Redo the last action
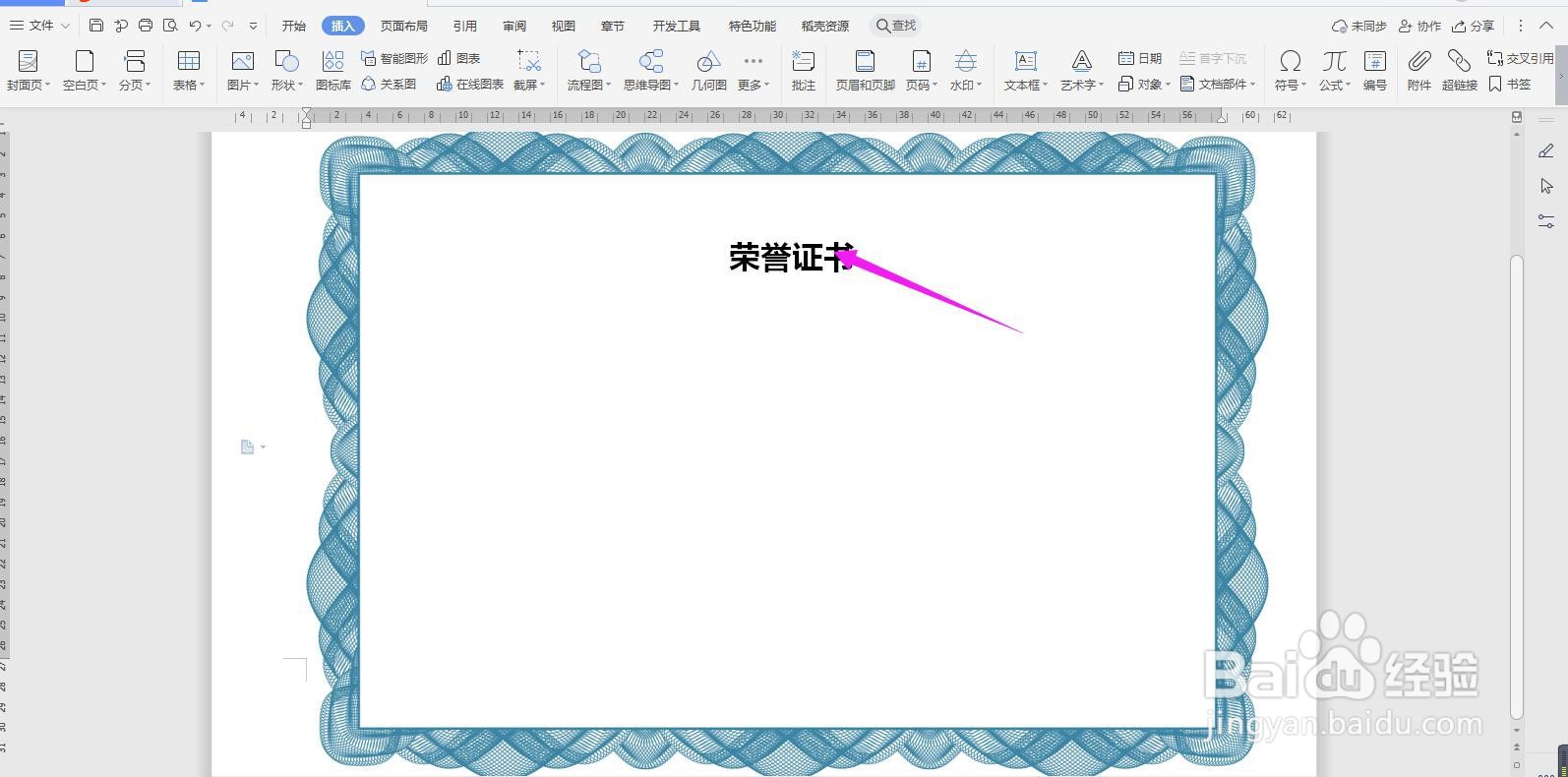The image size is (1568, 777). click(228, 26)
